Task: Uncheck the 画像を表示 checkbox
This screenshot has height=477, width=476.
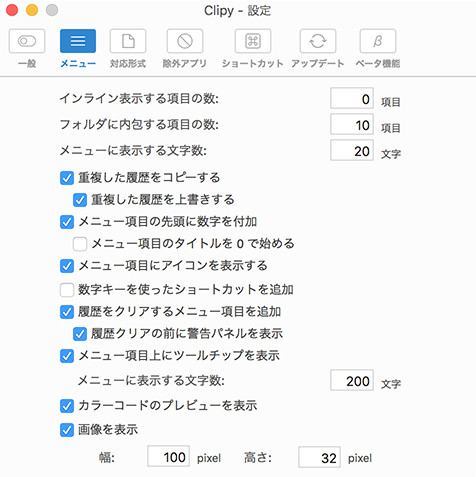Action: coord(67,430)
